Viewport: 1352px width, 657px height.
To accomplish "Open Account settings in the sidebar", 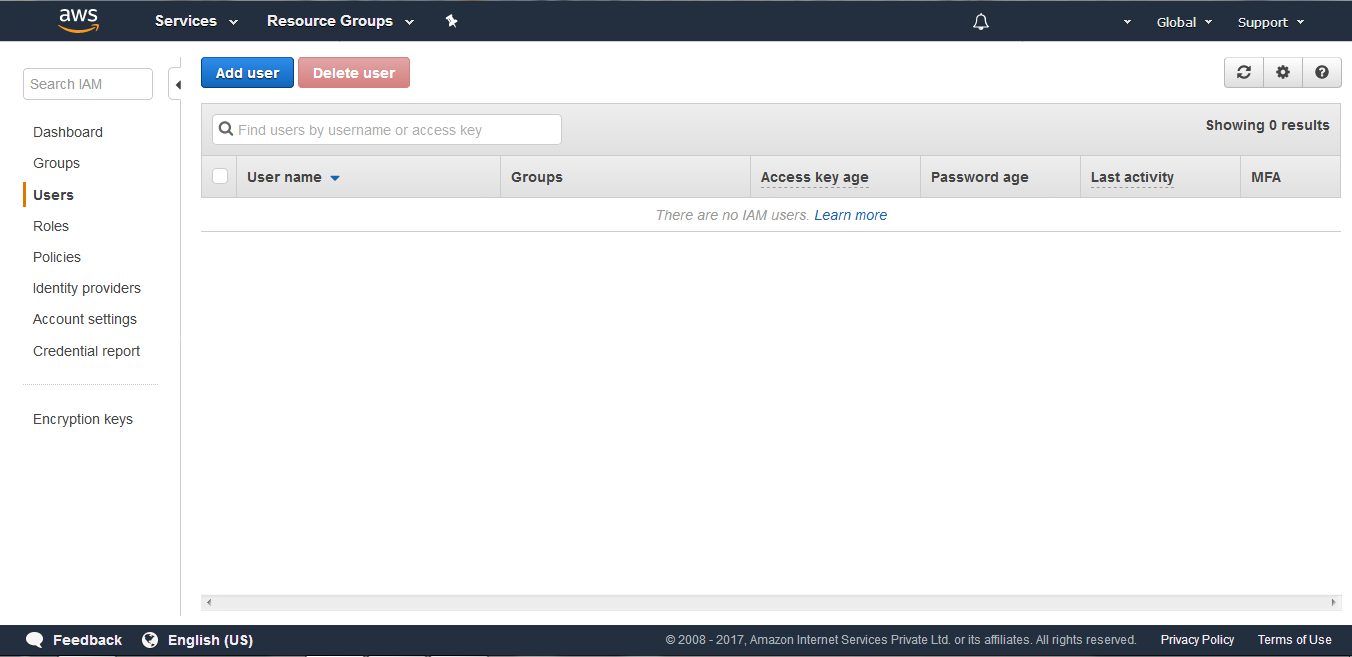I will point(85,319).
